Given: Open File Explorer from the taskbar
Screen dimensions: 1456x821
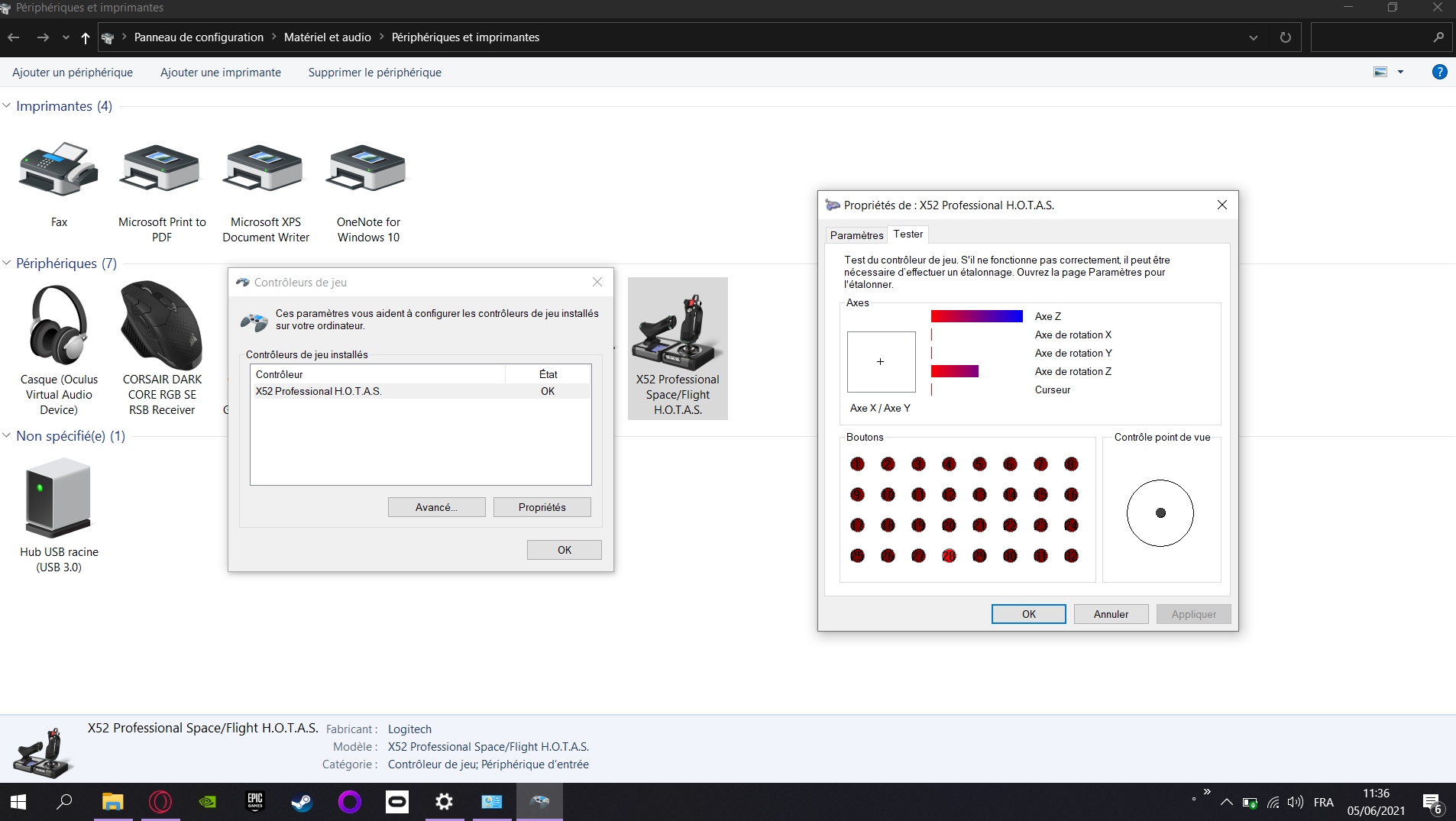Looking at the screenshot, I should pyautogui.click(x=112, y=802).
